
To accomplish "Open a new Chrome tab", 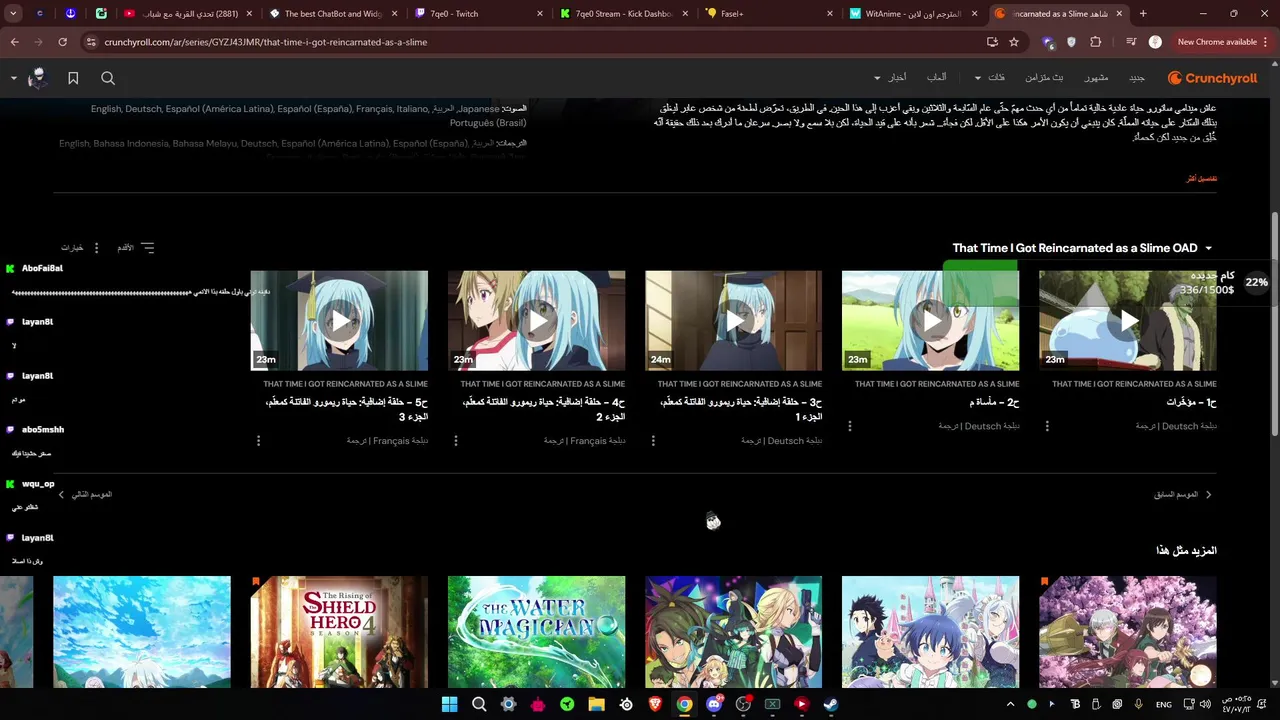I will click(1143, 14).
